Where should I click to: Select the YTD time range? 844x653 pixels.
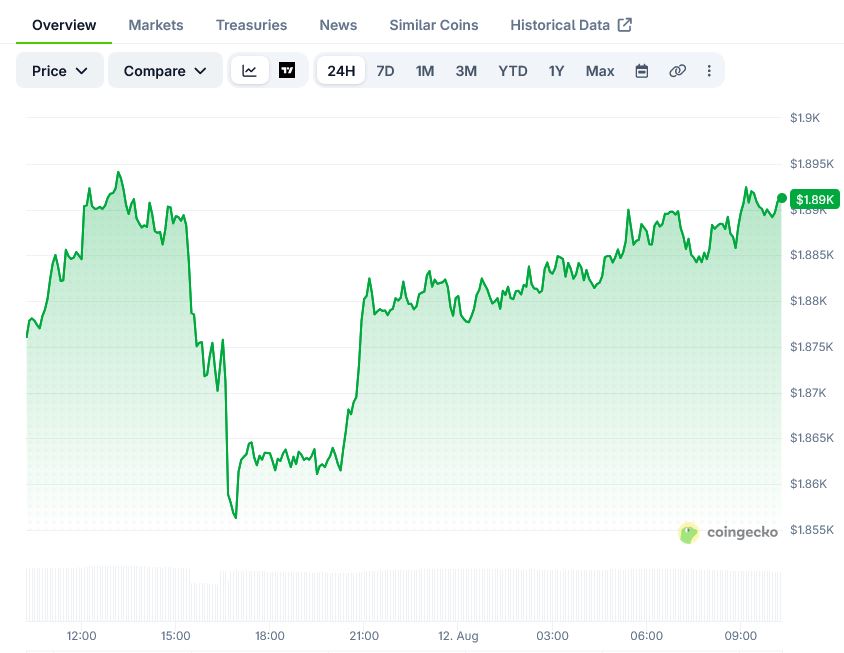pyautogui.click(x=512, y=71)
